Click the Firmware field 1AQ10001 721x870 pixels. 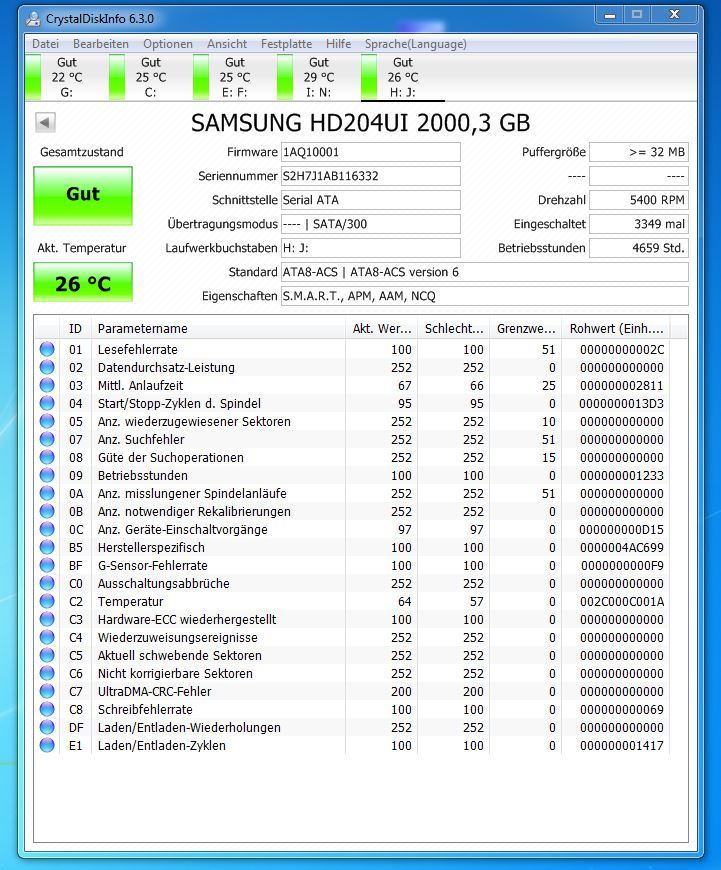click(371, 152)
